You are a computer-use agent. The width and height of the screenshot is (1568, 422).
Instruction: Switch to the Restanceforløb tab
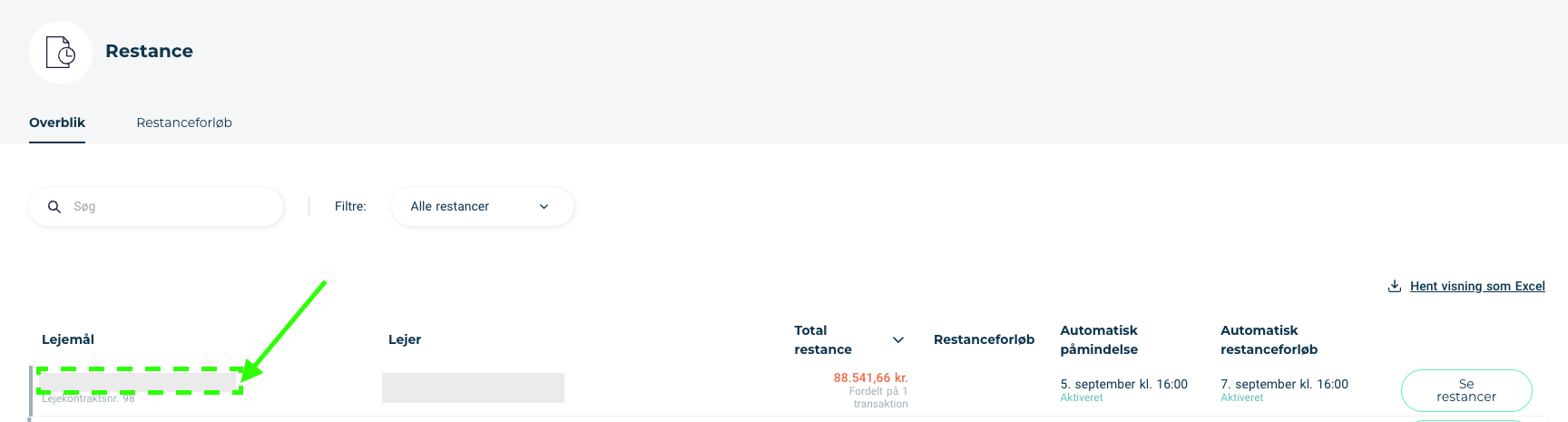coord(184,123)
